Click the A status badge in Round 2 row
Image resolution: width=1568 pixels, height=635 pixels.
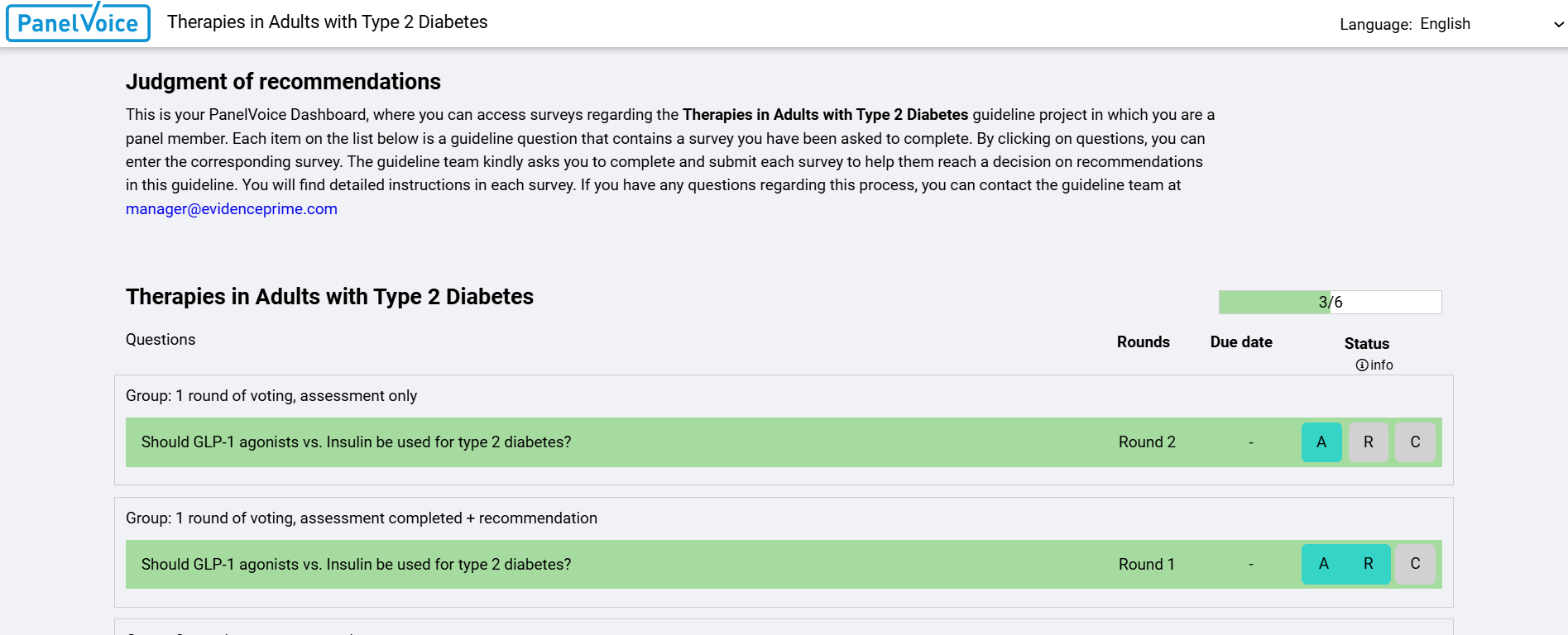point(1321,442)
